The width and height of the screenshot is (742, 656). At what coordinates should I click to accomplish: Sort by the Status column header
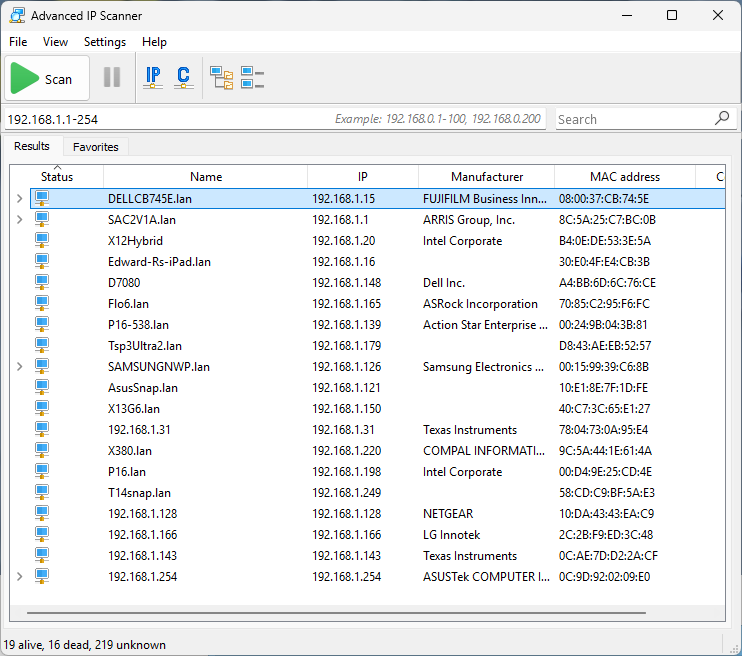pos(57,177)
